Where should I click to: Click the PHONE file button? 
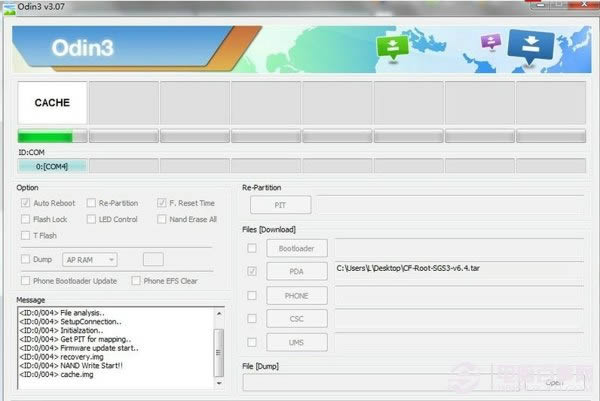(297, 296)
